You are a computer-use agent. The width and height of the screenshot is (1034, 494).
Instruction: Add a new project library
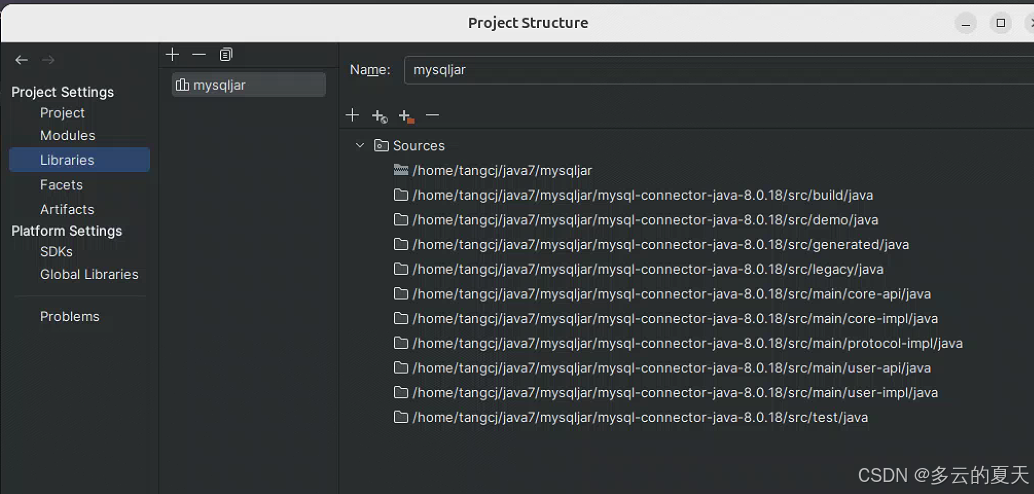(173, 54)
